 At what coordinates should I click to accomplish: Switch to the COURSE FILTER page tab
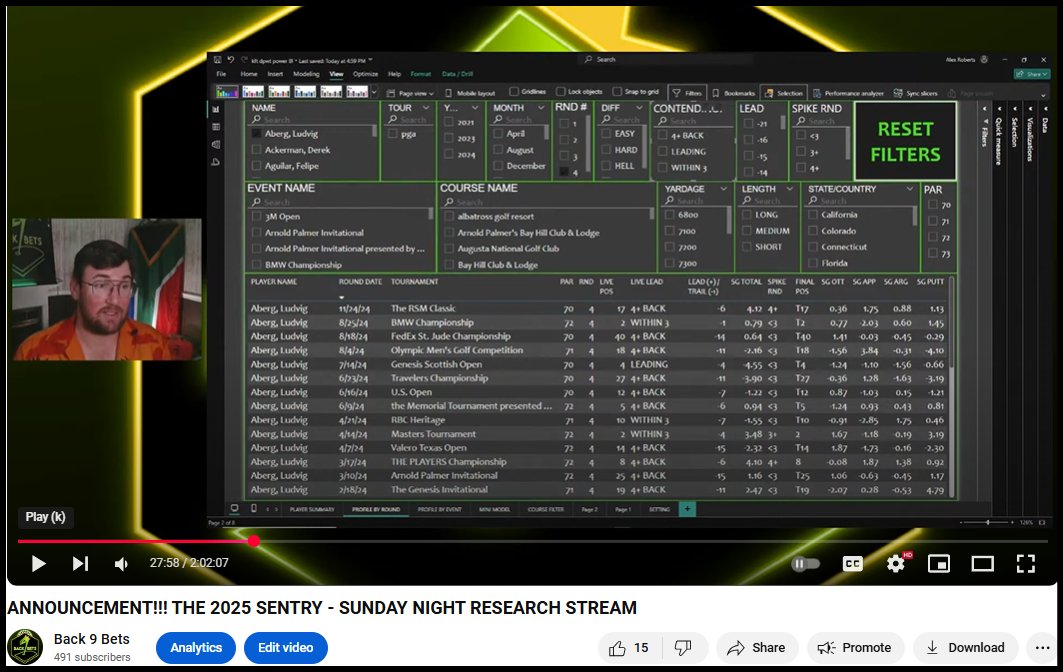546,509
